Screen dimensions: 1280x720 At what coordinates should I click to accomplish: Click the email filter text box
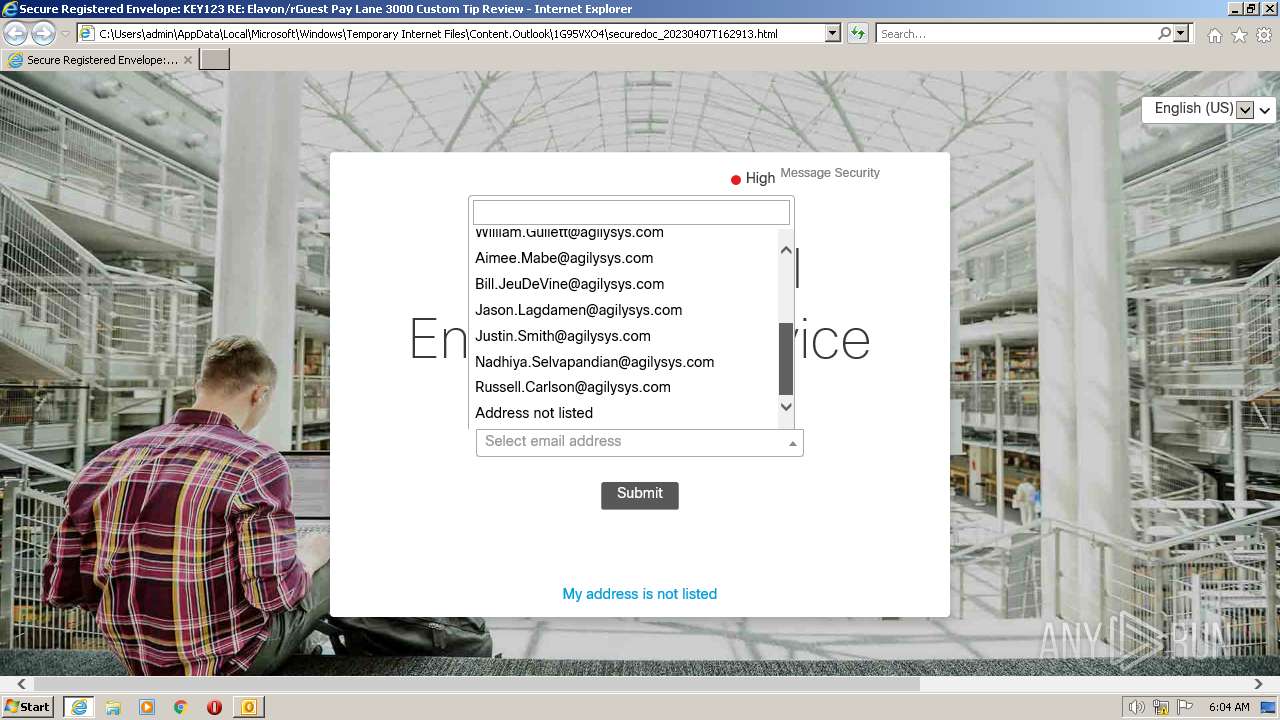point(631,212)
